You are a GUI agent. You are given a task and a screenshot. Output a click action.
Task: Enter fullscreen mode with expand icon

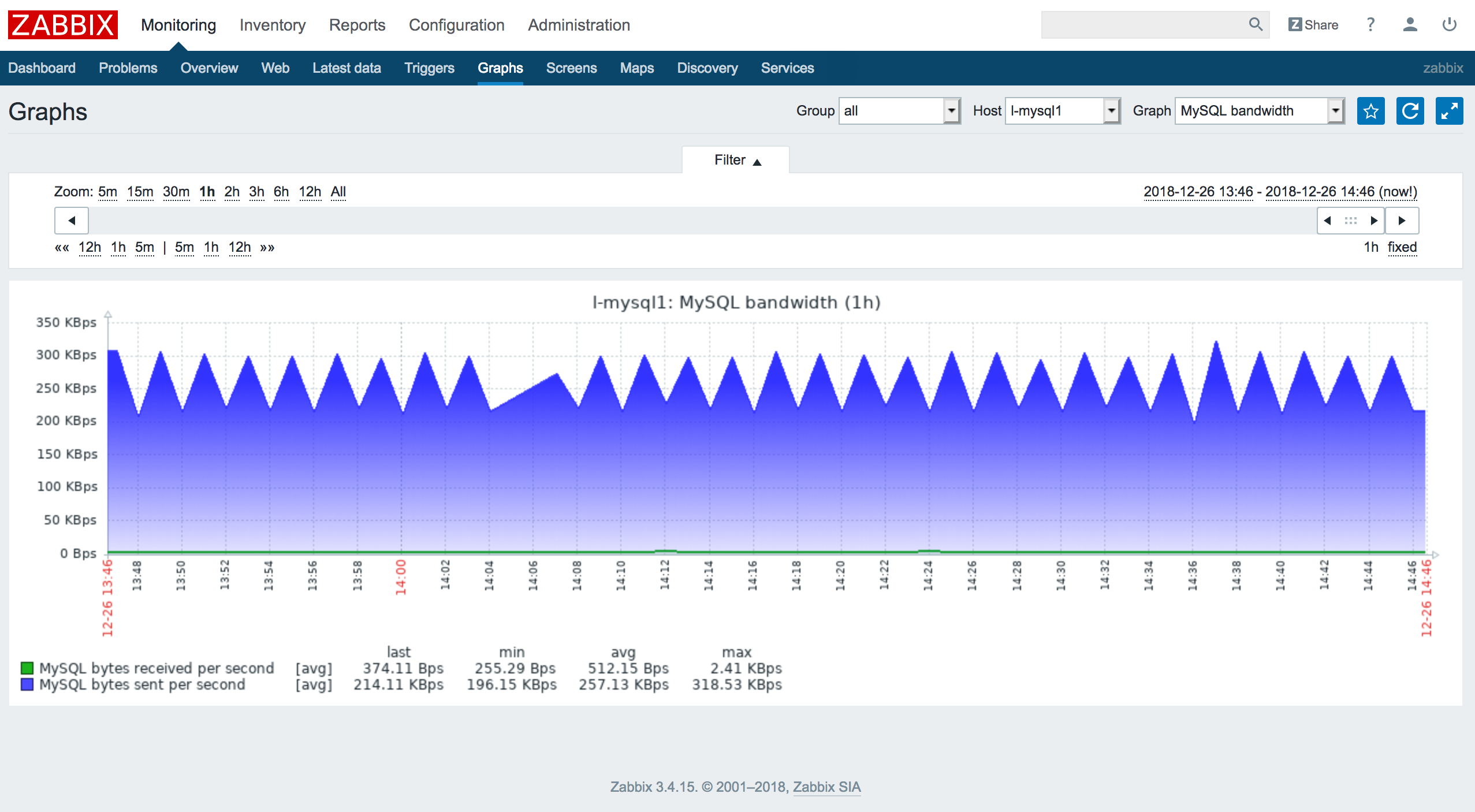tap(1449, 111)
